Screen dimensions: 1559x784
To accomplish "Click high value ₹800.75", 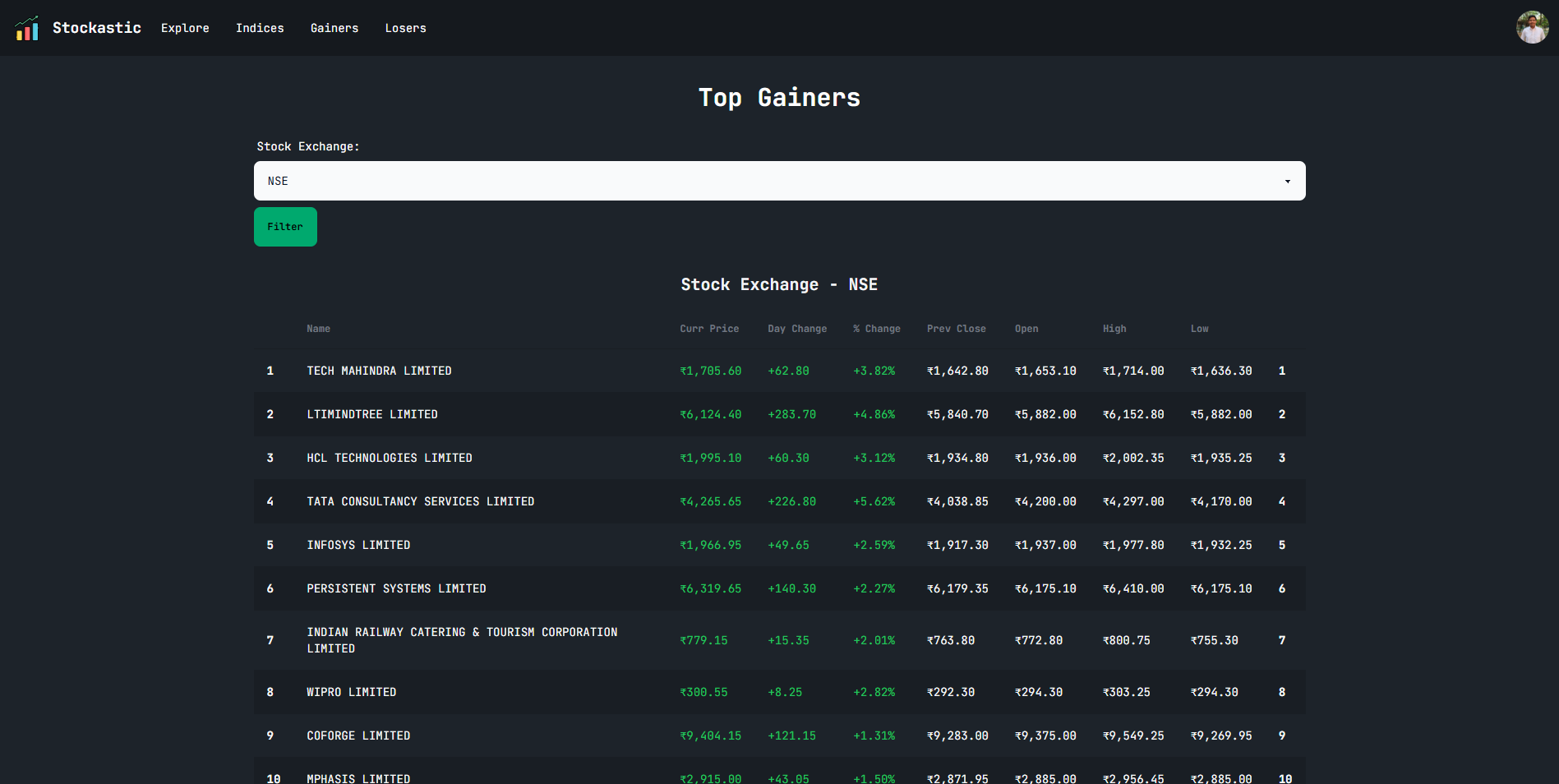I will (x=1127, y=640).
